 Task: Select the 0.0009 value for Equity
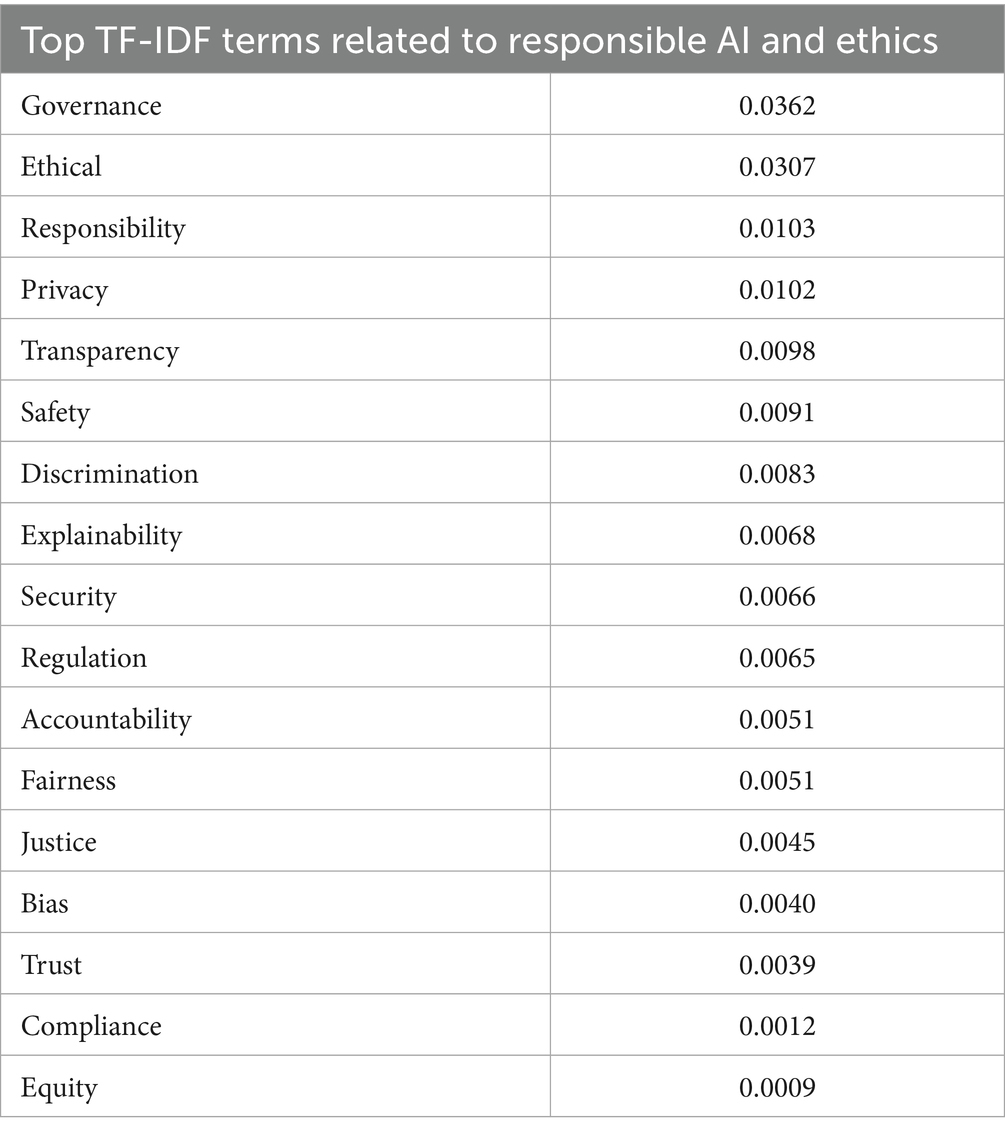click(777, 1087)
